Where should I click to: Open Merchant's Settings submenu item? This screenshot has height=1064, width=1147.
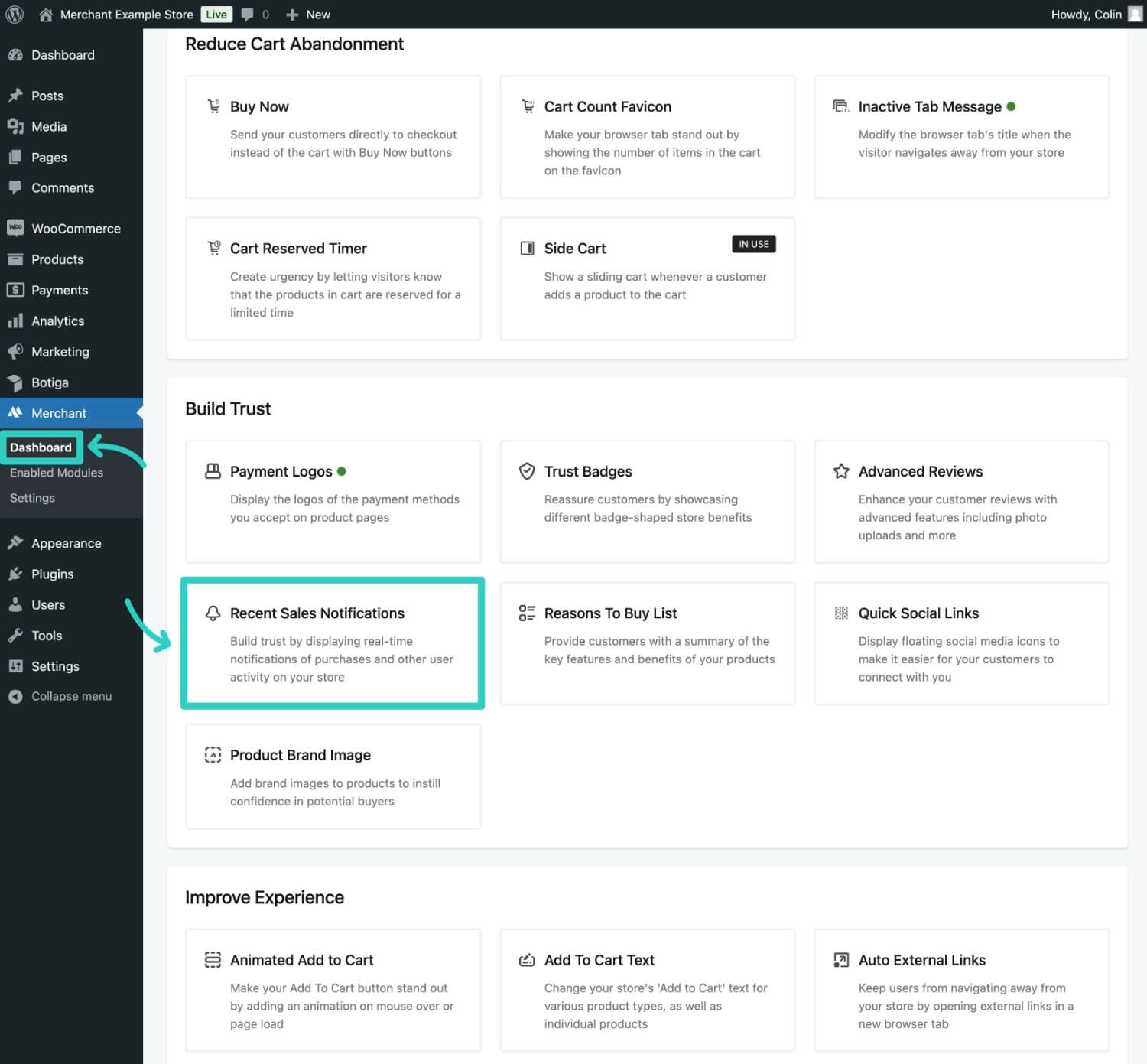coord(32,498)
